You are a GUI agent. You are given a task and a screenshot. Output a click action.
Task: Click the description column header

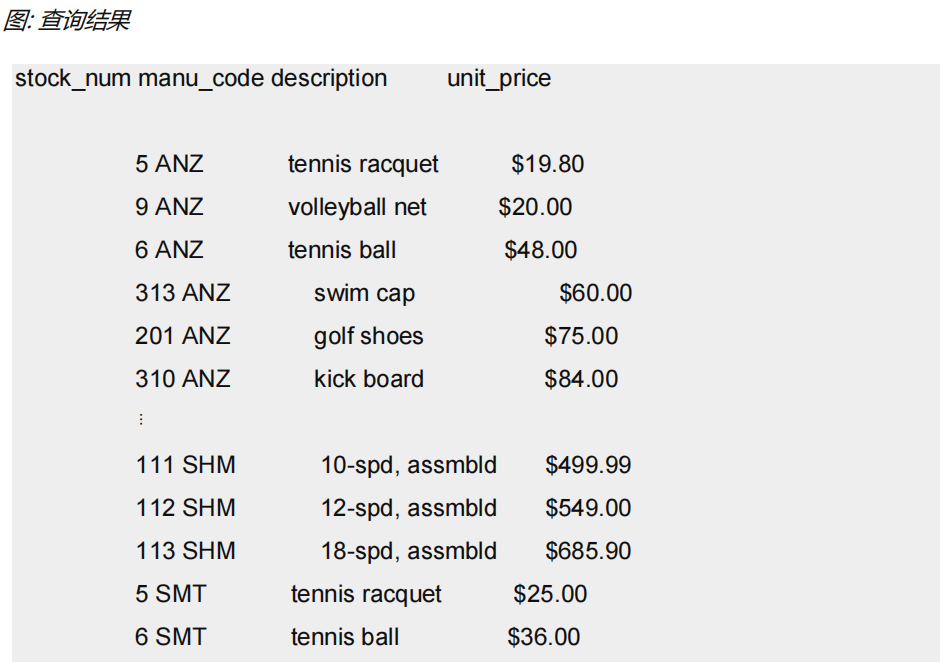tap(329, 79)
